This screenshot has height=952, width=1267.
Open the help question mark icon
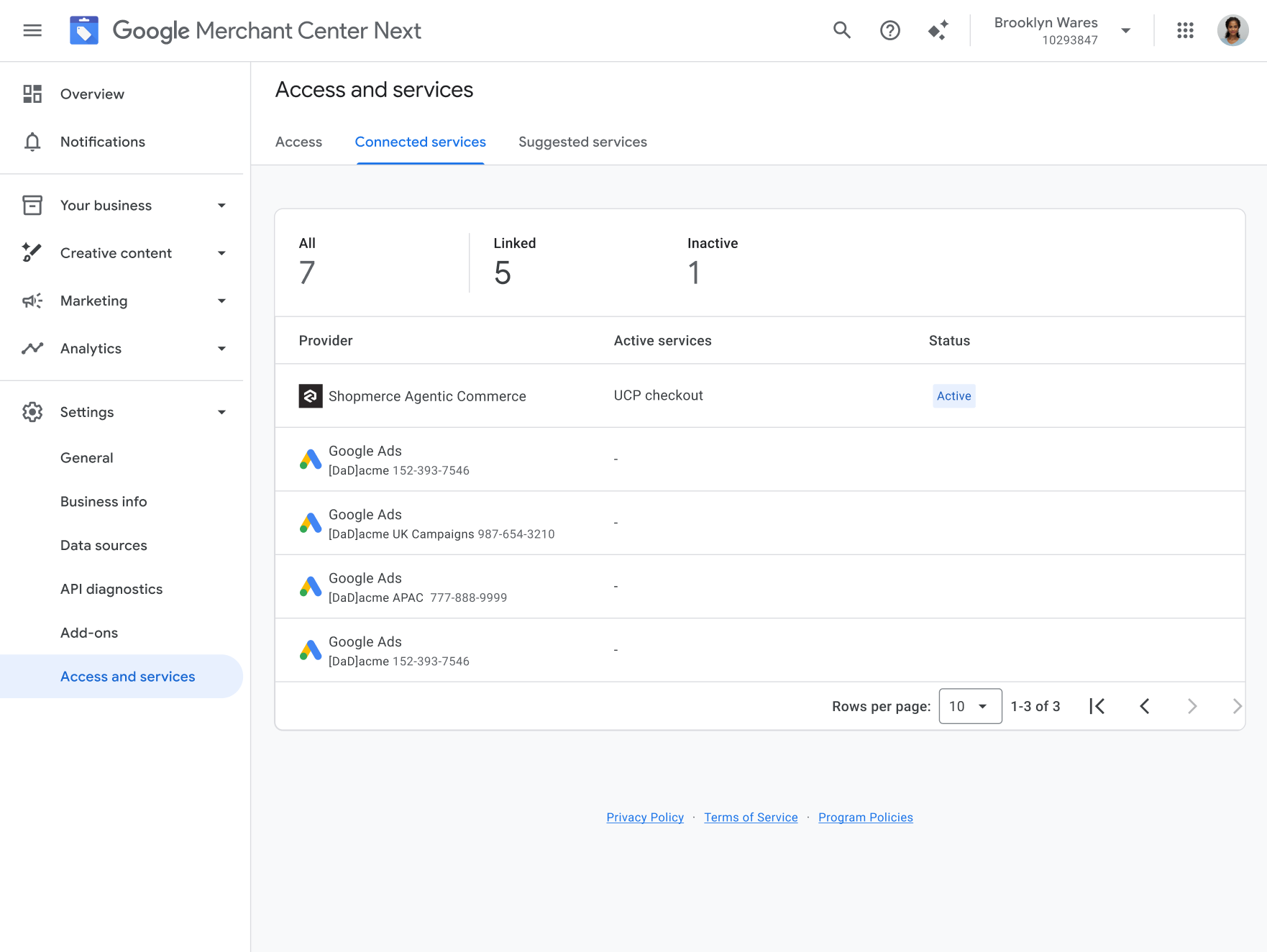(x=890, y=30)
